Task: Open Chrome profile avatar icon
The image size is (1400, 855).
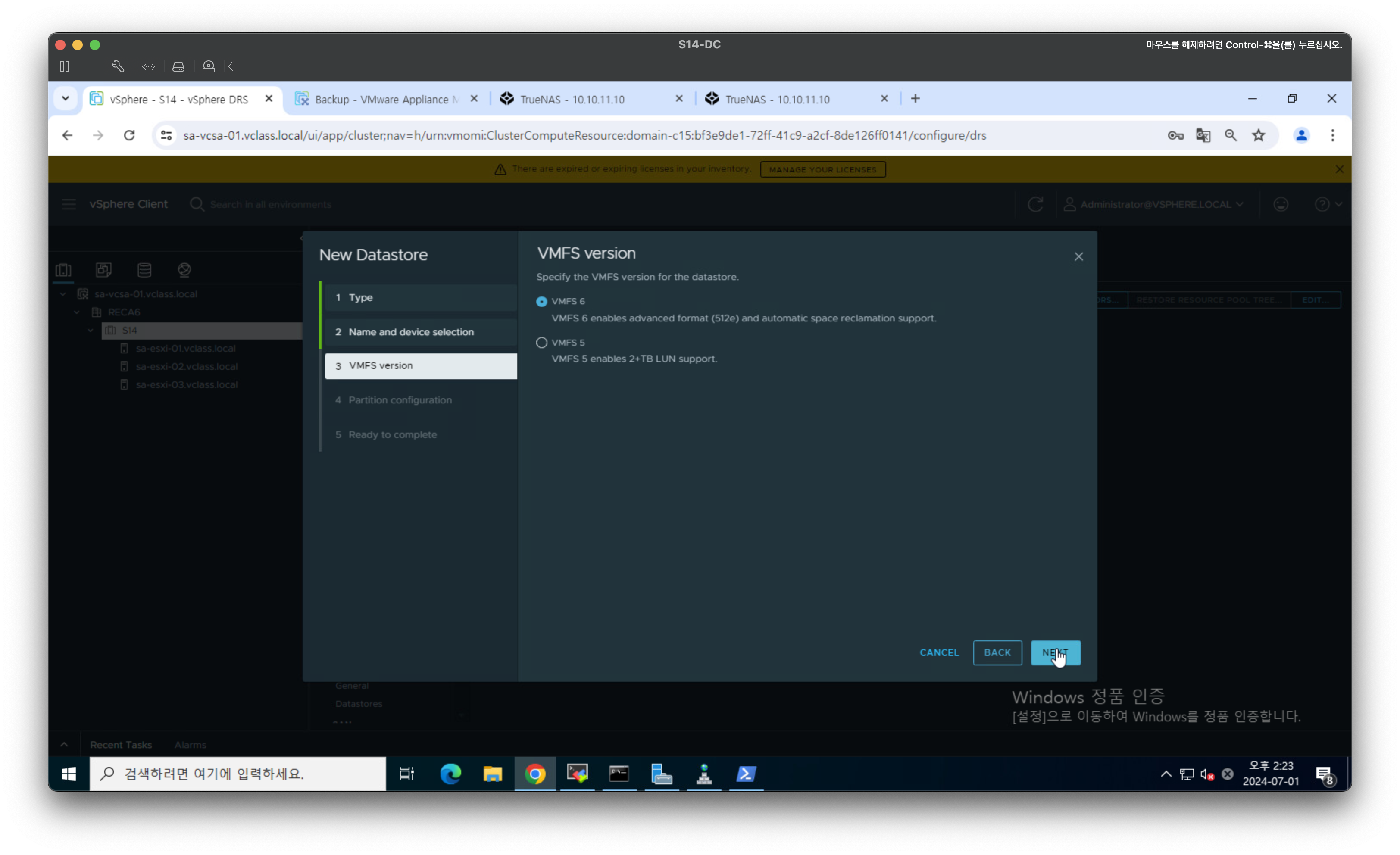Action: (1301, 135)
